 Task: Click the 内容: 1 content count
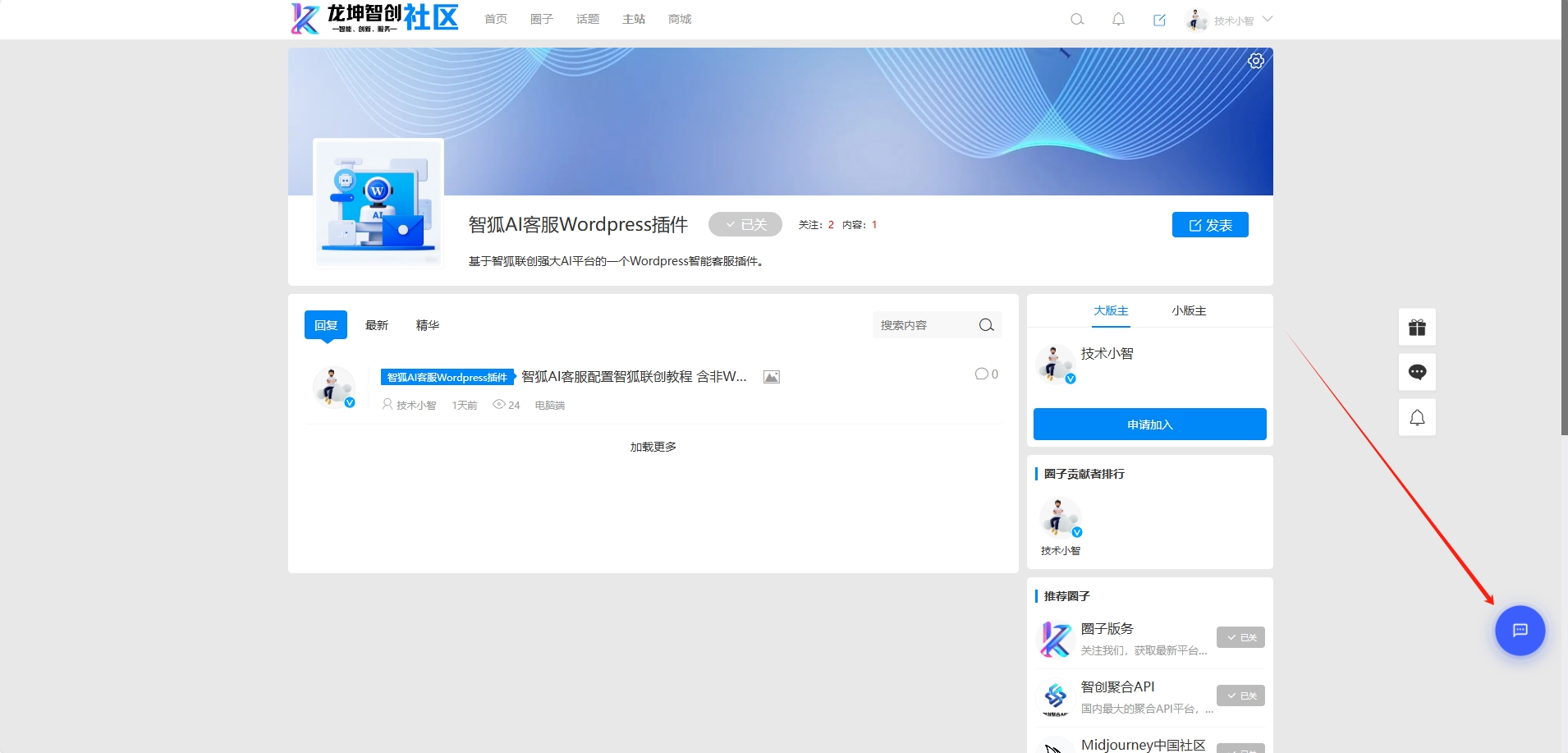pyautogui.click(x=860, y=224)
